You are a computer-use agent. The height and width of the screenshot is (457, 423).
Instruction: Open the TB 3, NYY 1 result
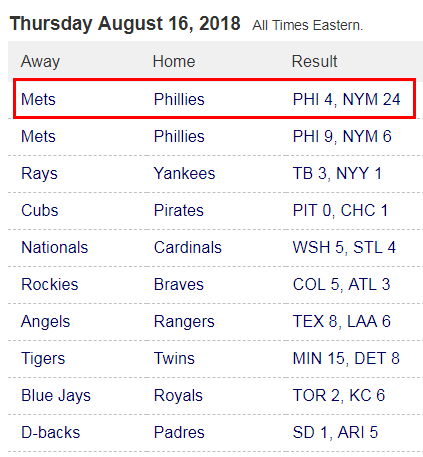pos(337,173)
